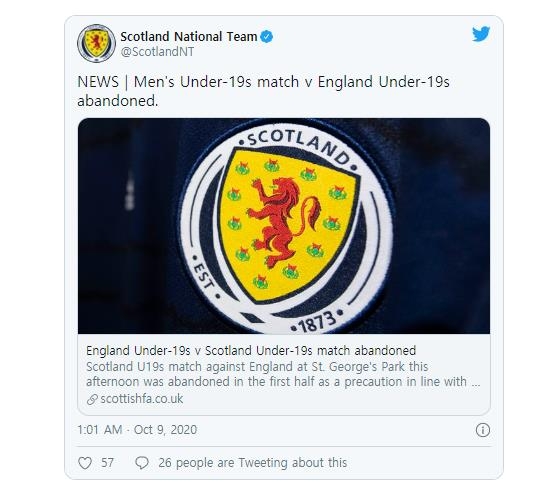555x495 pixels.
Task: View the 26 people are Tweeting about this
Action: (x=252, y=463)
